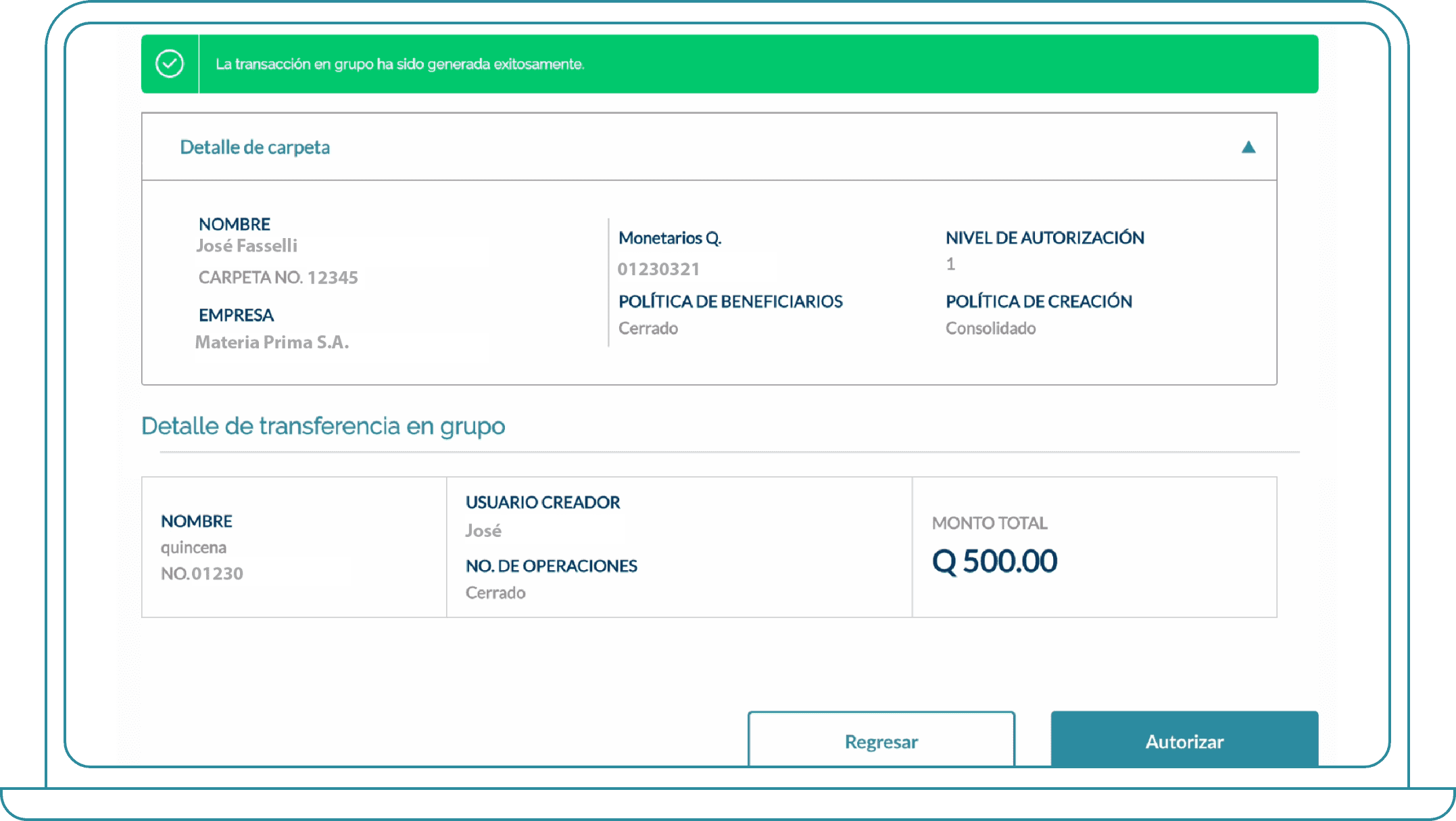Click 'POLÍTICA DE CREACIÓN' label
This screenshot has width=1456, height=821.
(x=1039, y=301)
